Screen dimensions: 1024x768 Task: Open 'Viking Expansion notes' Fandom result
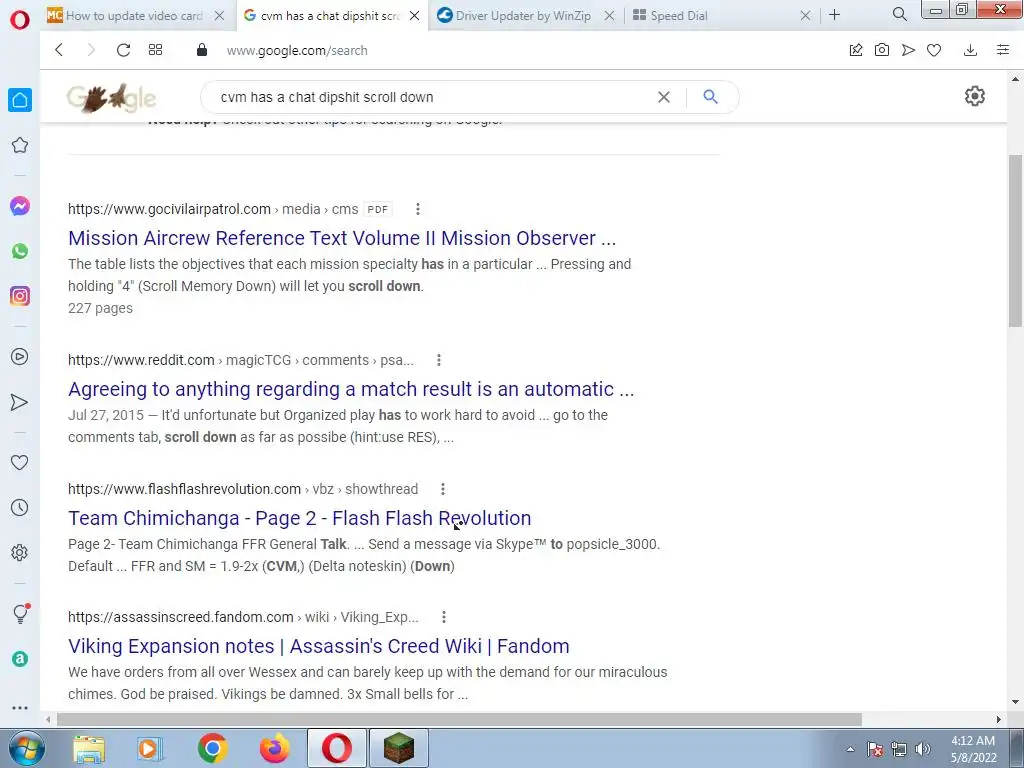[318, 646]
